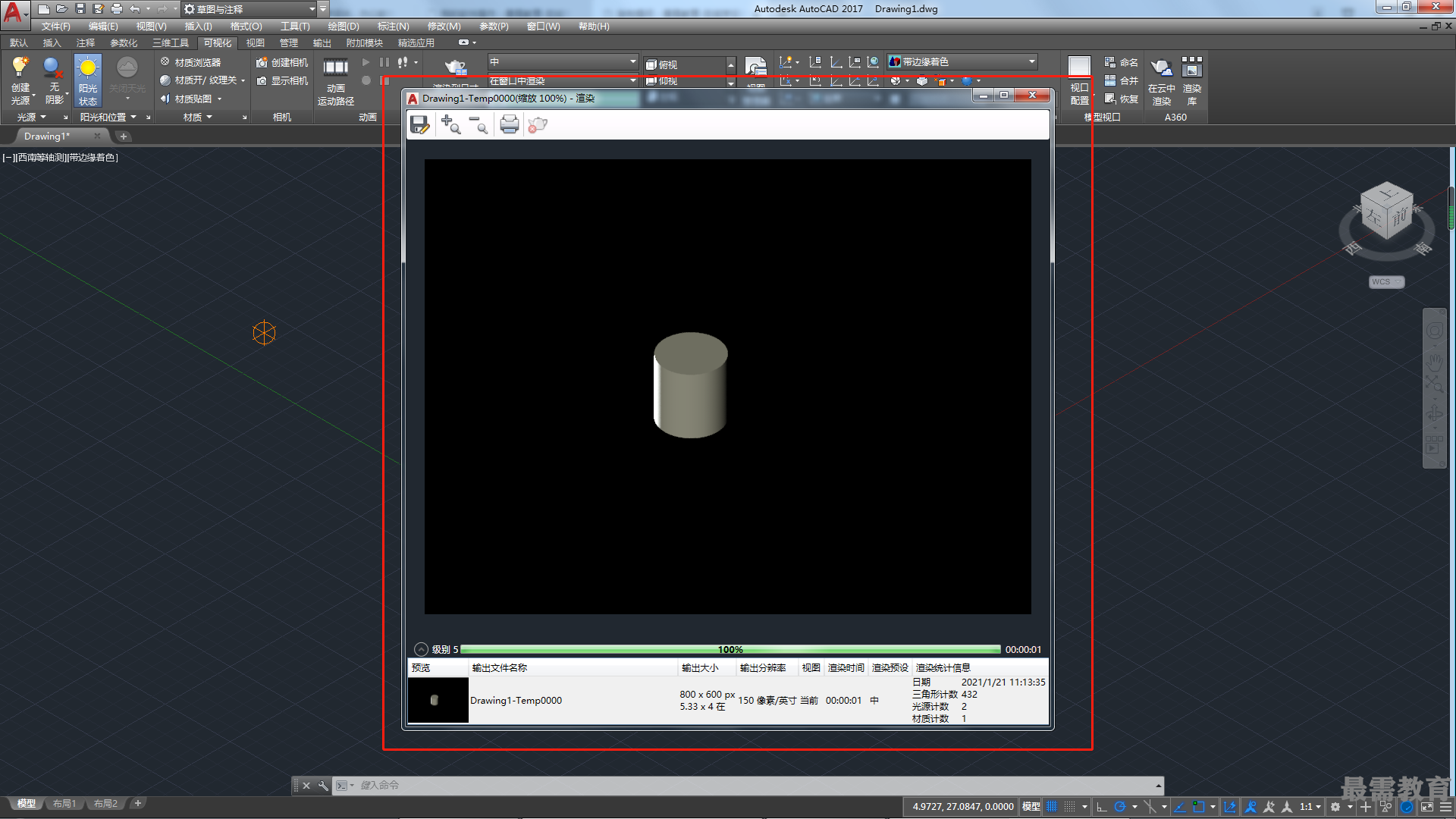The height and width of the screenshot is (819, 1456).
Task: Expand the 材质 panel
Action: (199, 117)
